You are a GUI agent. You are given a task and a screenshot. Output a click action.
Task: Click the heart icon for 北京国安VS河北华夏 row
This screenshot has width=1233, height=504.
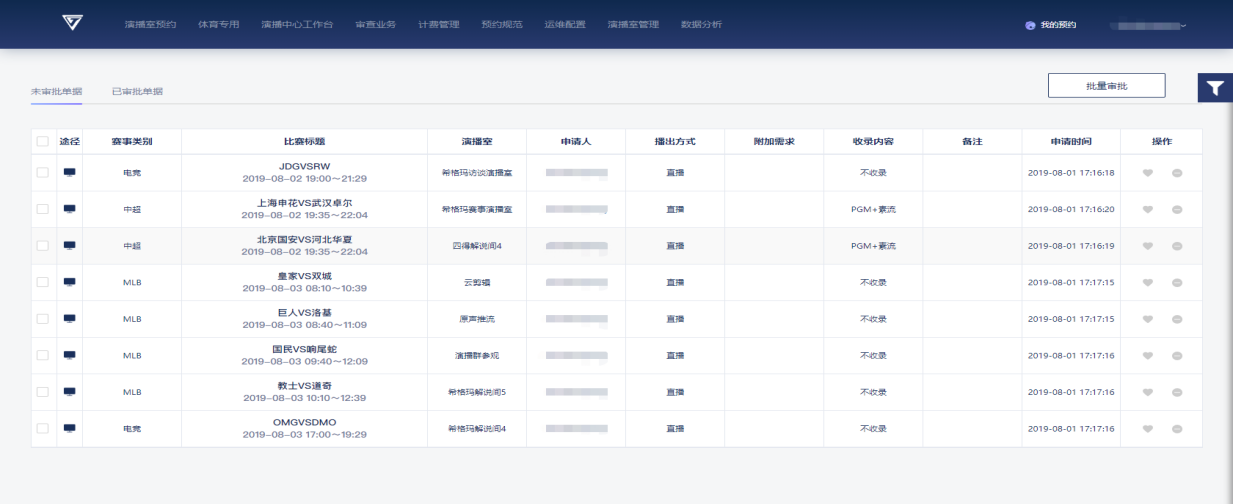coord(1148,245)
